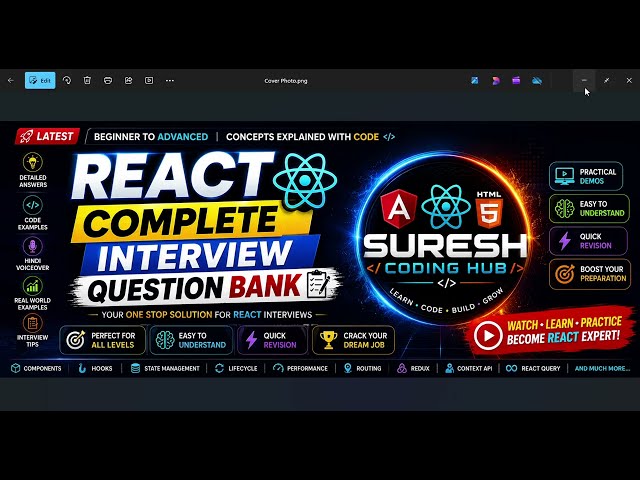Rotate the photo with the rotate icon
The width and height of the screenshot is (640, 480).
67,80
